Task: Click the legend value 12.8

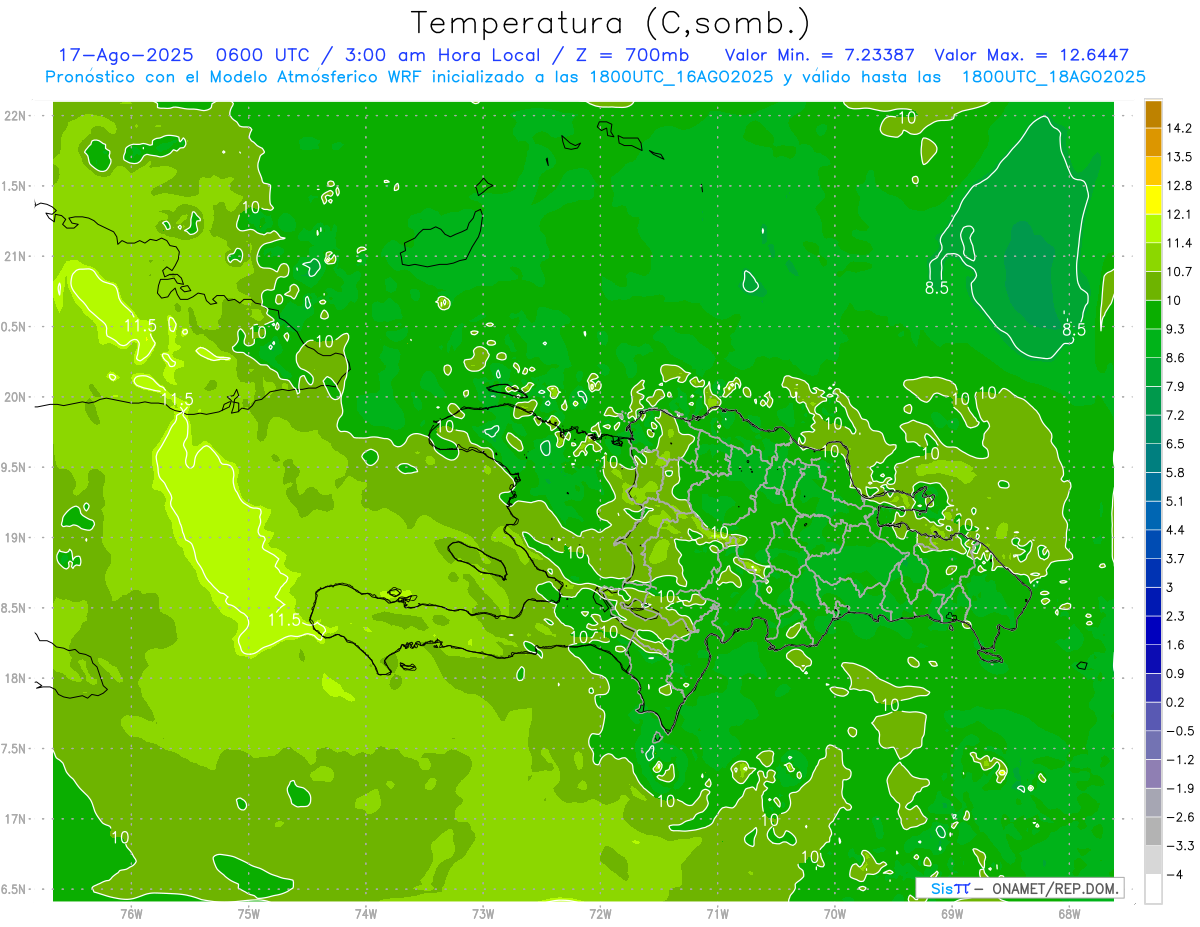Action: pos(1181,186)
